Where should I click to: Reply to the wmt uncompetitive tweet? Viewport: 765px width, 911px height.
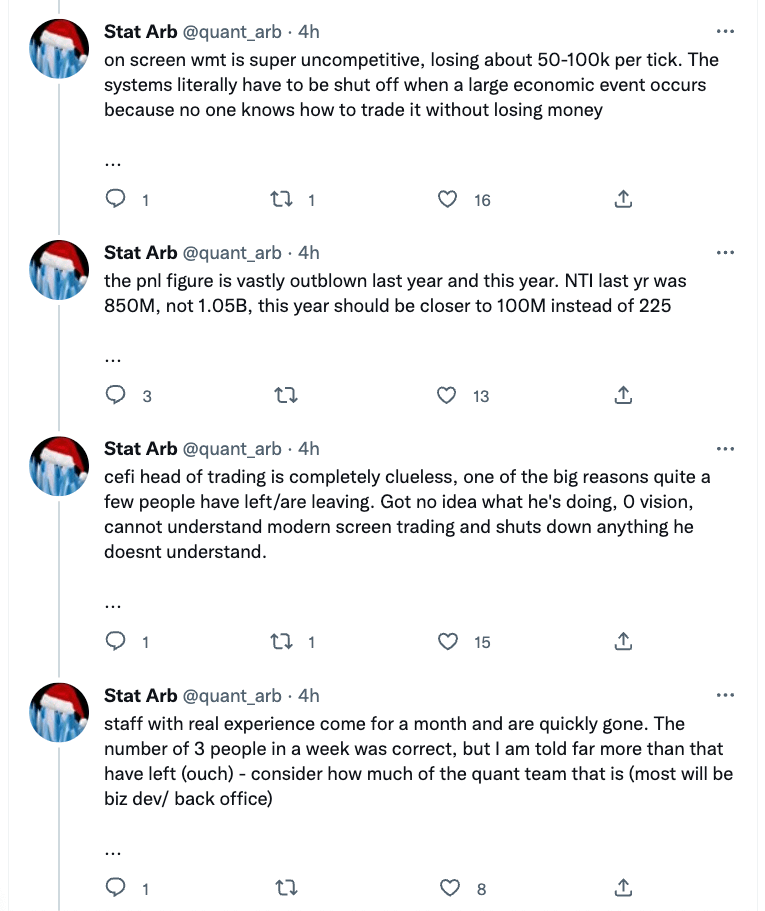[x=117, y=200]
